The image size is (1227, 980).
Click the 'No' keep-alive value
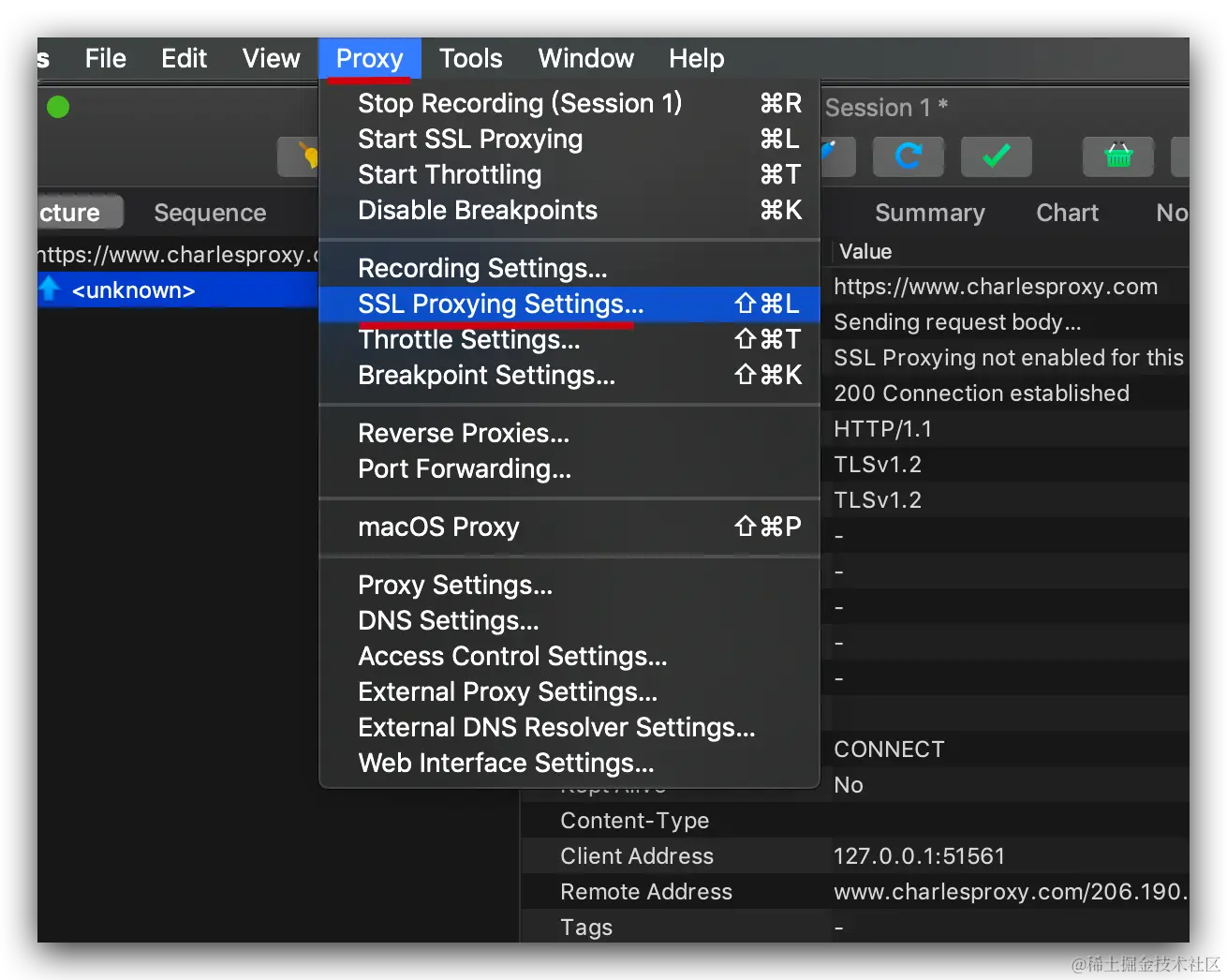(x=849, y=785)
